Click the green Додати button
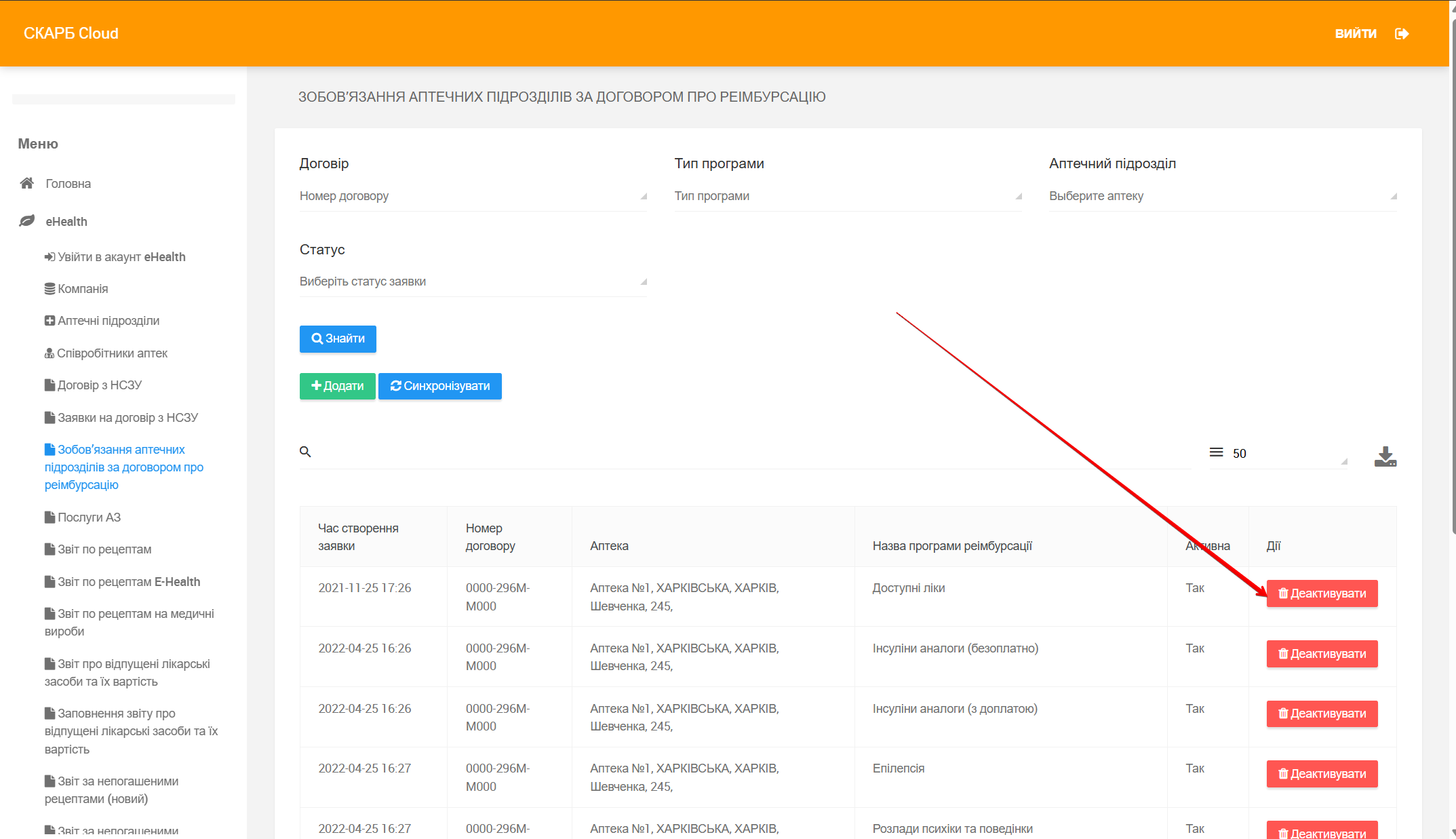The height and width of the screenshot is (839, 1456). click(x=337, y=386)
